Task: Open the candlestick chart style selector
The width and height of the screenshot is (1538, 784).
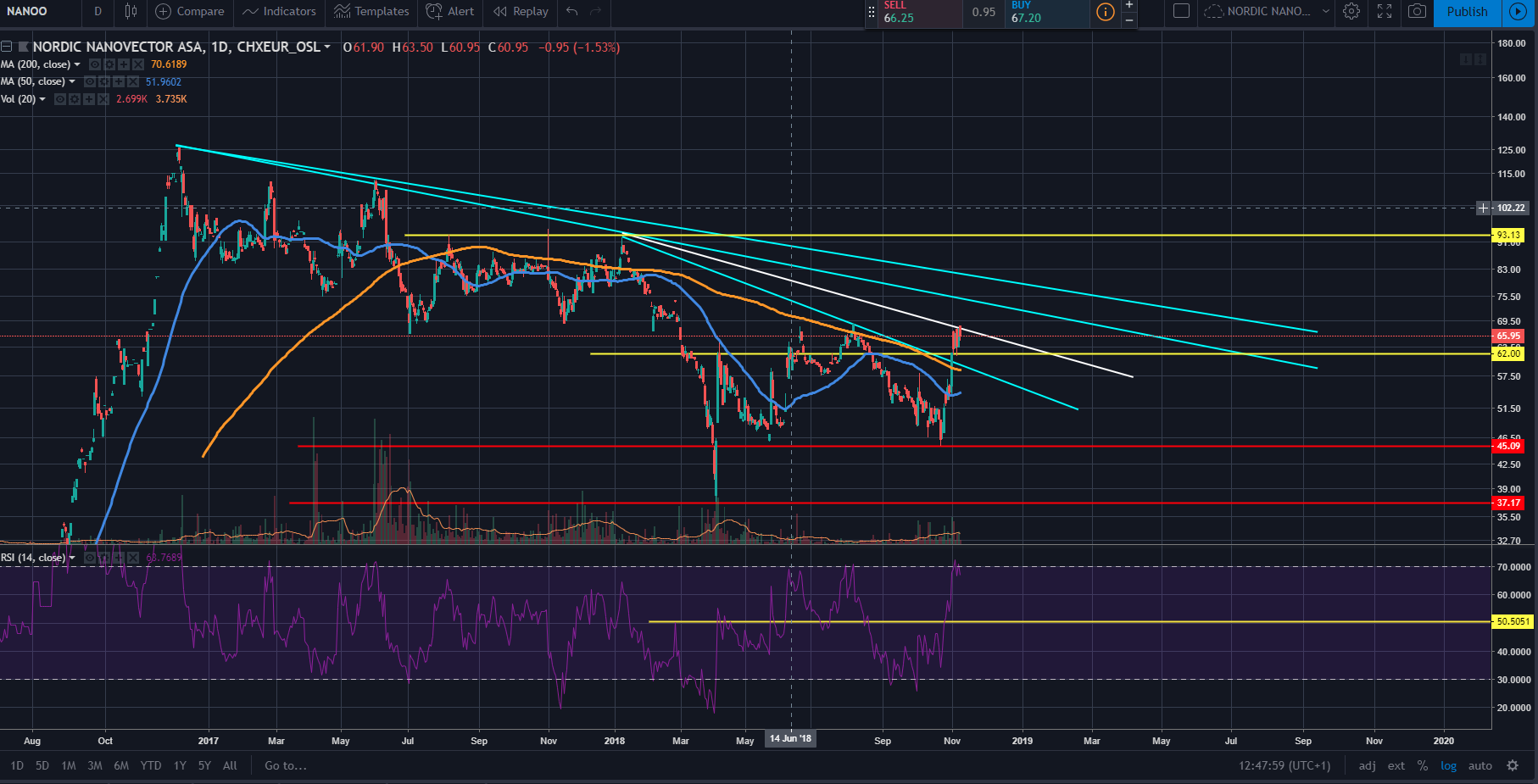Action: click(x=131, y=11)
